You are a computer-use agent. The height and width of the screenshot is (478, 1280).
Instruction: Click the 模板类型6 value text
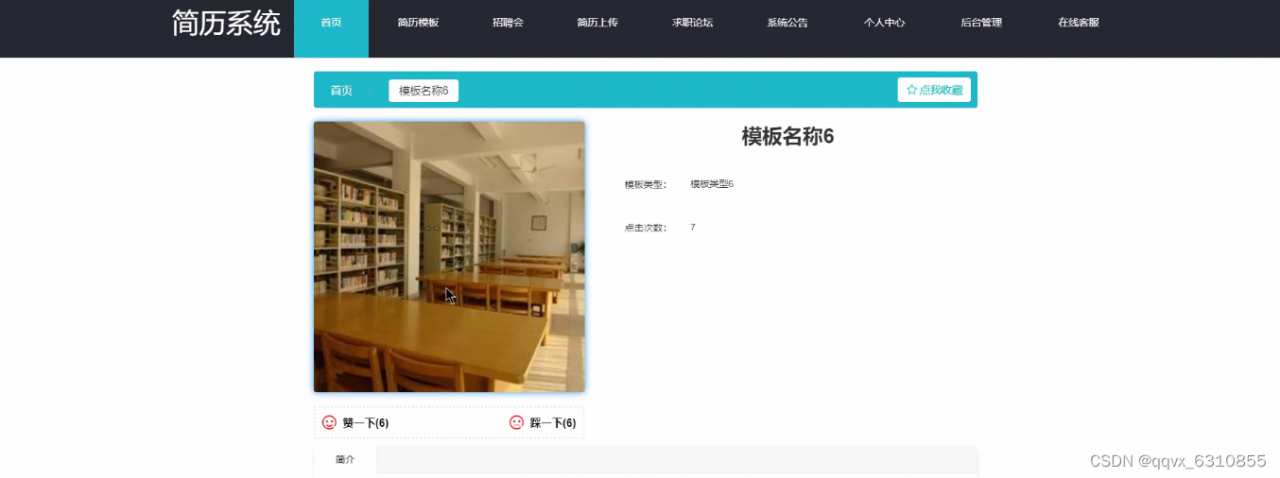pos(712,184)
